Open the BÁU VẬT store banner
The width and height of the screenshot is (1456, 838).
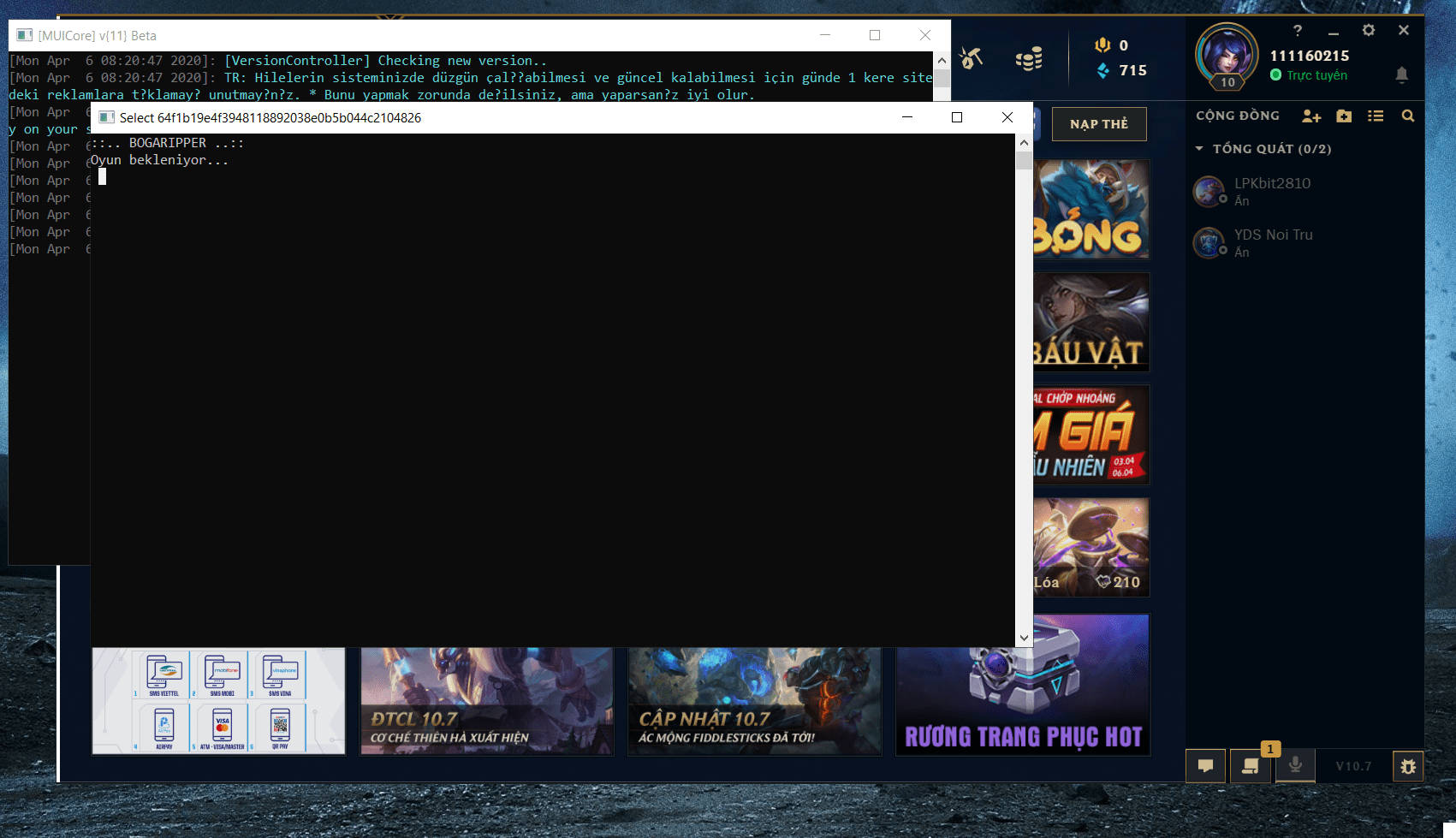tap(1091, 323)
